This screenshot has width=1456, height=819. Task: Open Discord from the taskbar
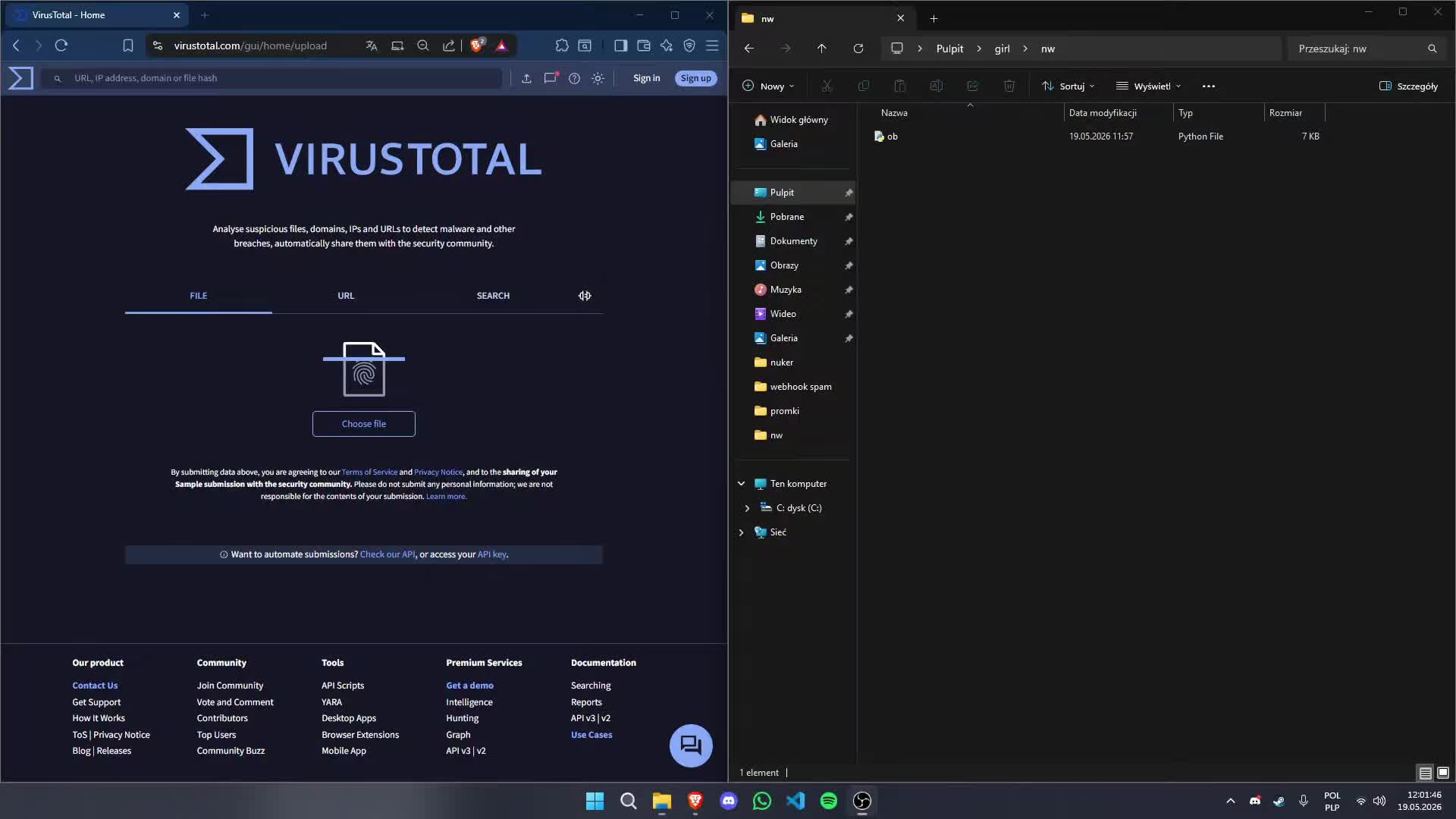(729, 801)
